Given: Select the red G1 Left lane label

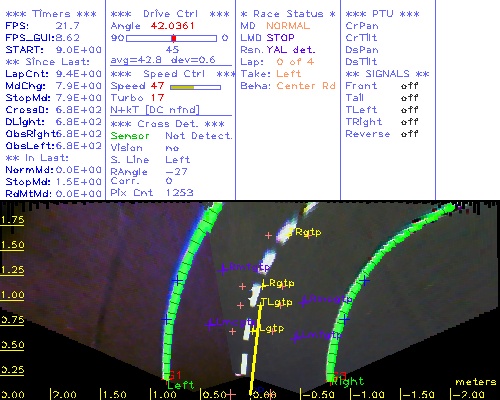Looking at the screenshot, I should tap(175, 376).
